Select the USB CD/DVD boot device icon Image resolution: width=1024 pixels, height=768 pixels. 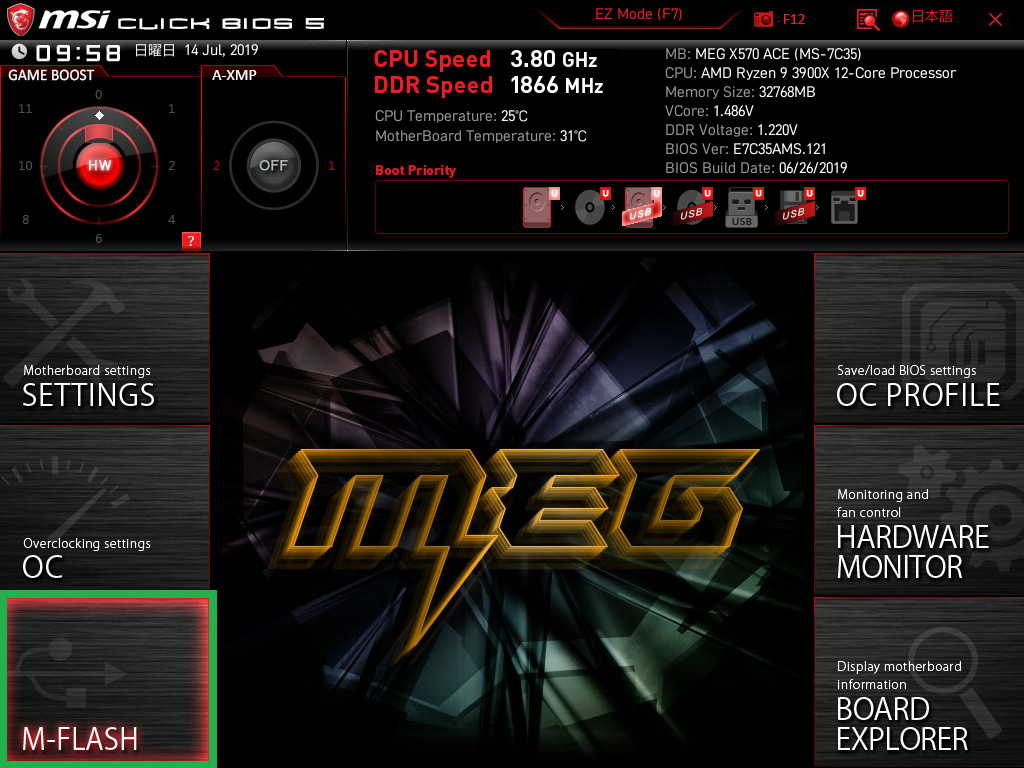click(694, 207)
